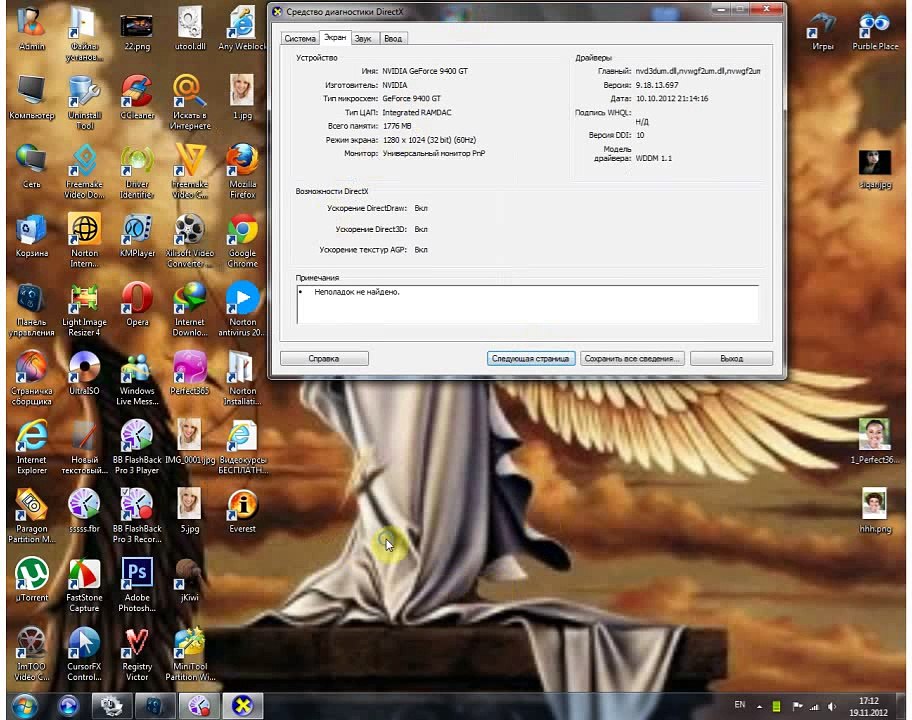912x720 pixels.
Task: Launch CursorFX Control shortcut
Action: tap(84, 653)
